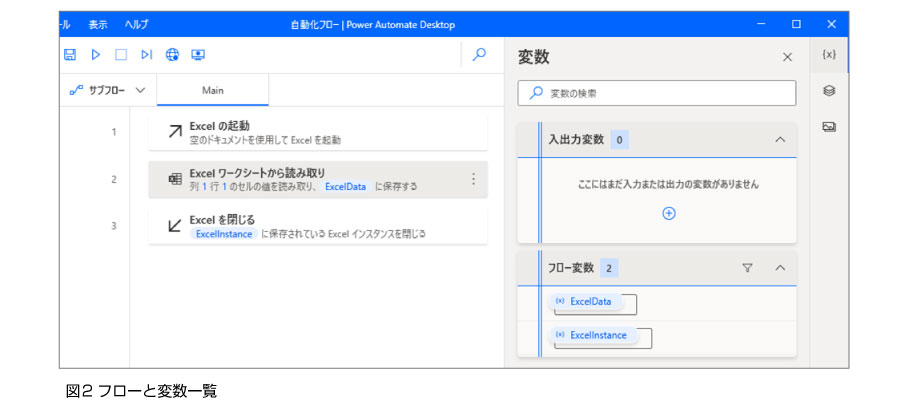Click ExcelData link in step 2
Screen dimensions: 900x412
[346, 186]
